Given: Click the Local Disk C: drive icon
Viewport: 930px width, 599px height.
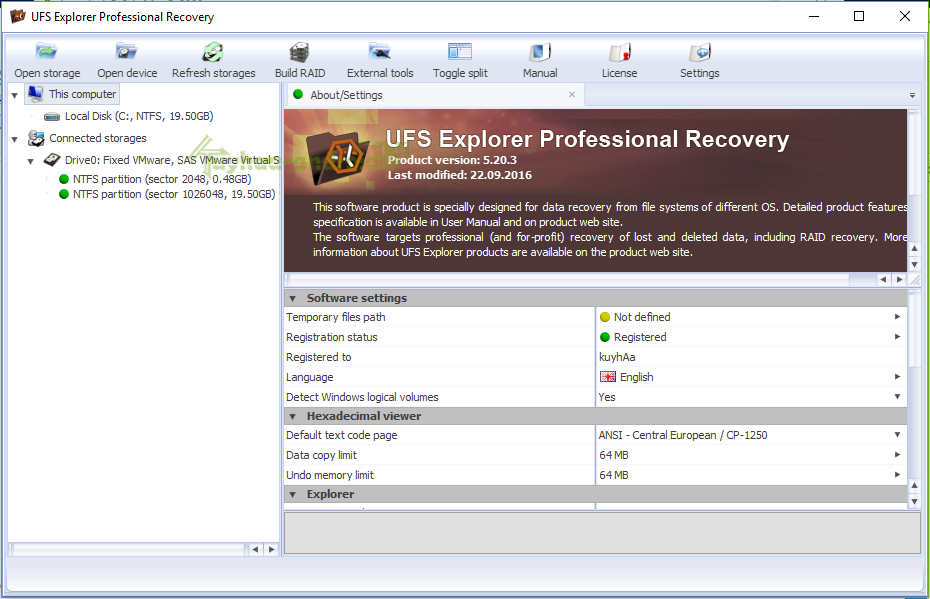Looking at the screenshot, I should (52, 116).
